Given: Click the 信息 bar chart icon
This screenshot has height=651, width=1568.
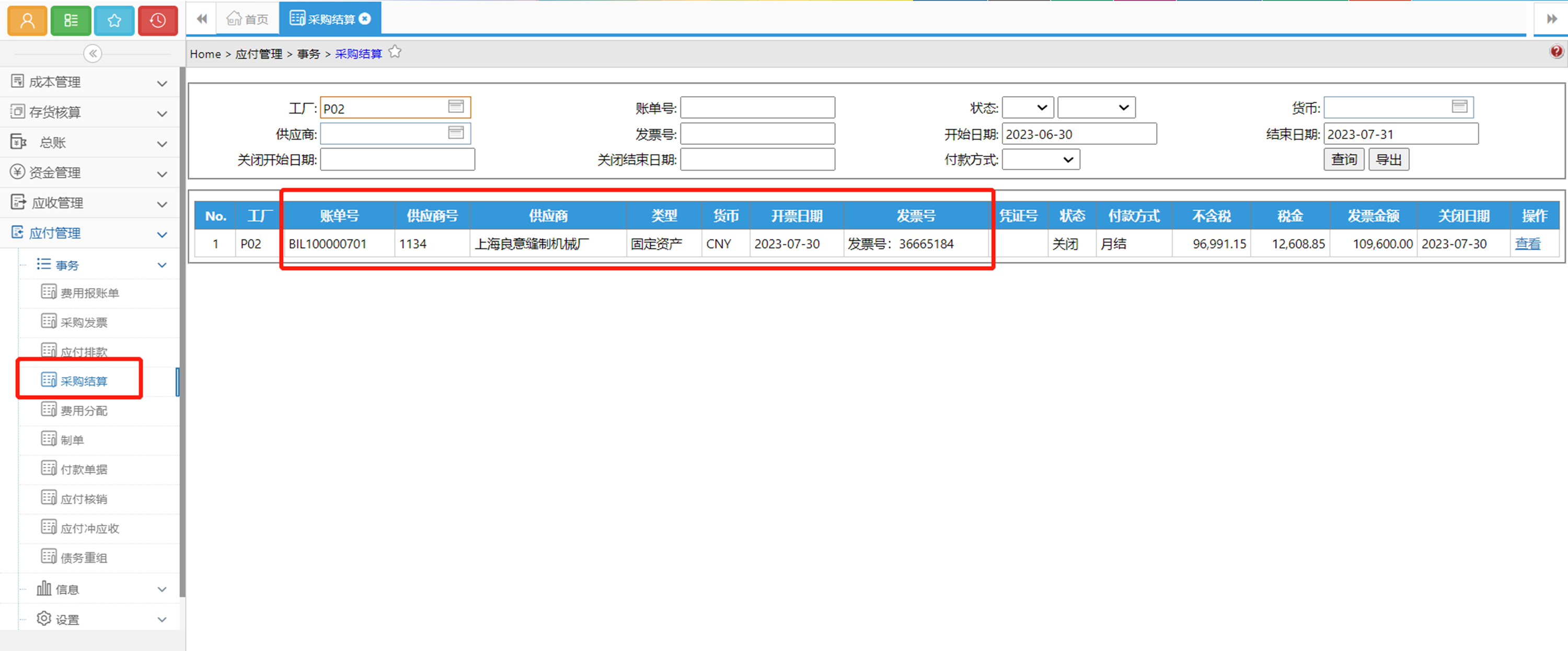Looking at the screenshot, I should (44, 588).
